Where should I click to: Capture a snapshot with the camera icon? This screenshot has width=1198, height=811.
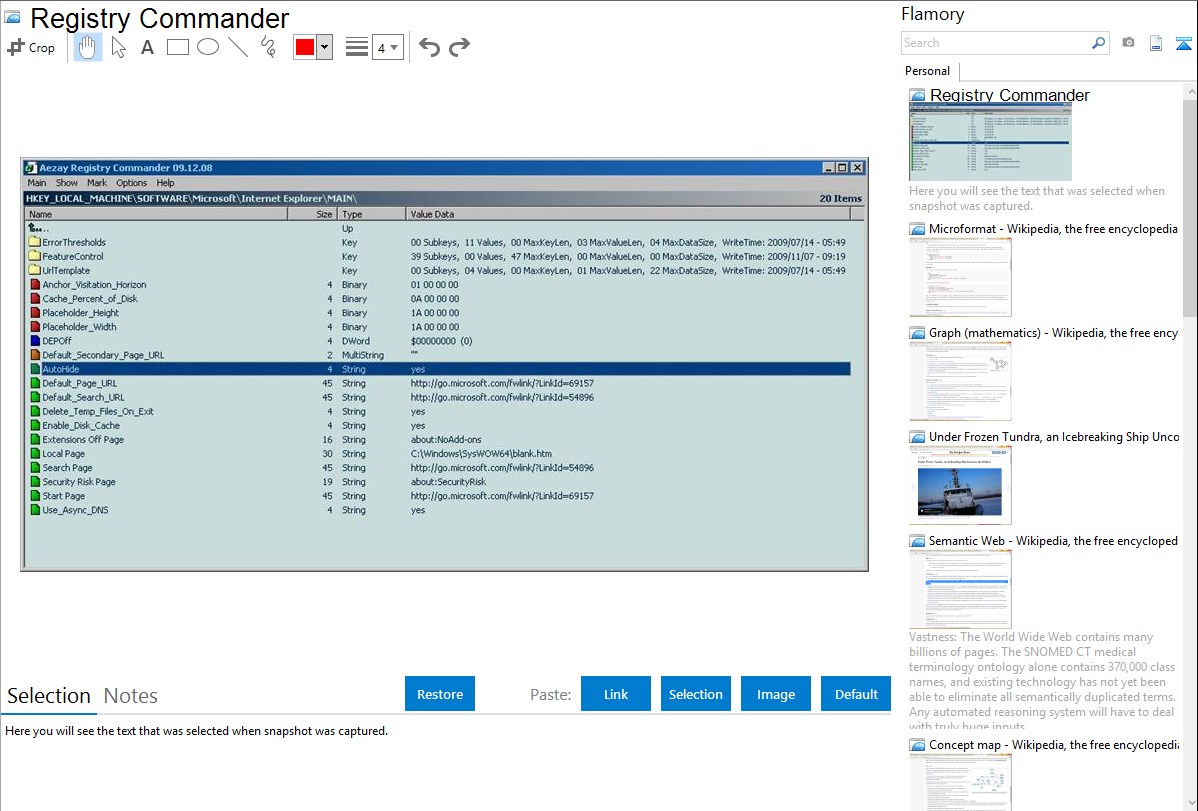pyautogui.click(x=1128, y=43)
